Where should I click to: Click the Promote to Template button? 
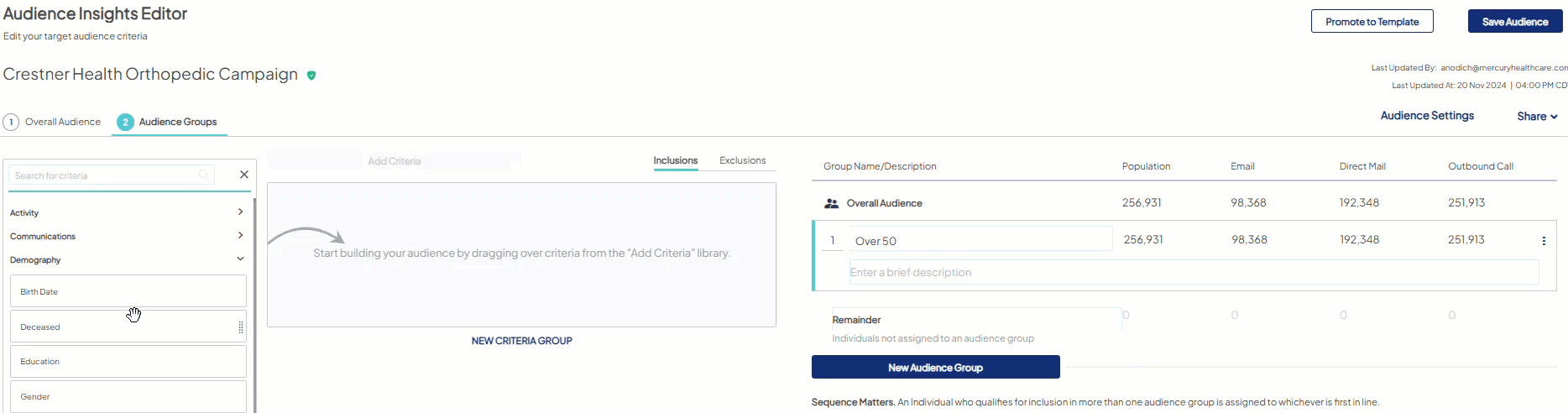click(x=1372, y=22)
